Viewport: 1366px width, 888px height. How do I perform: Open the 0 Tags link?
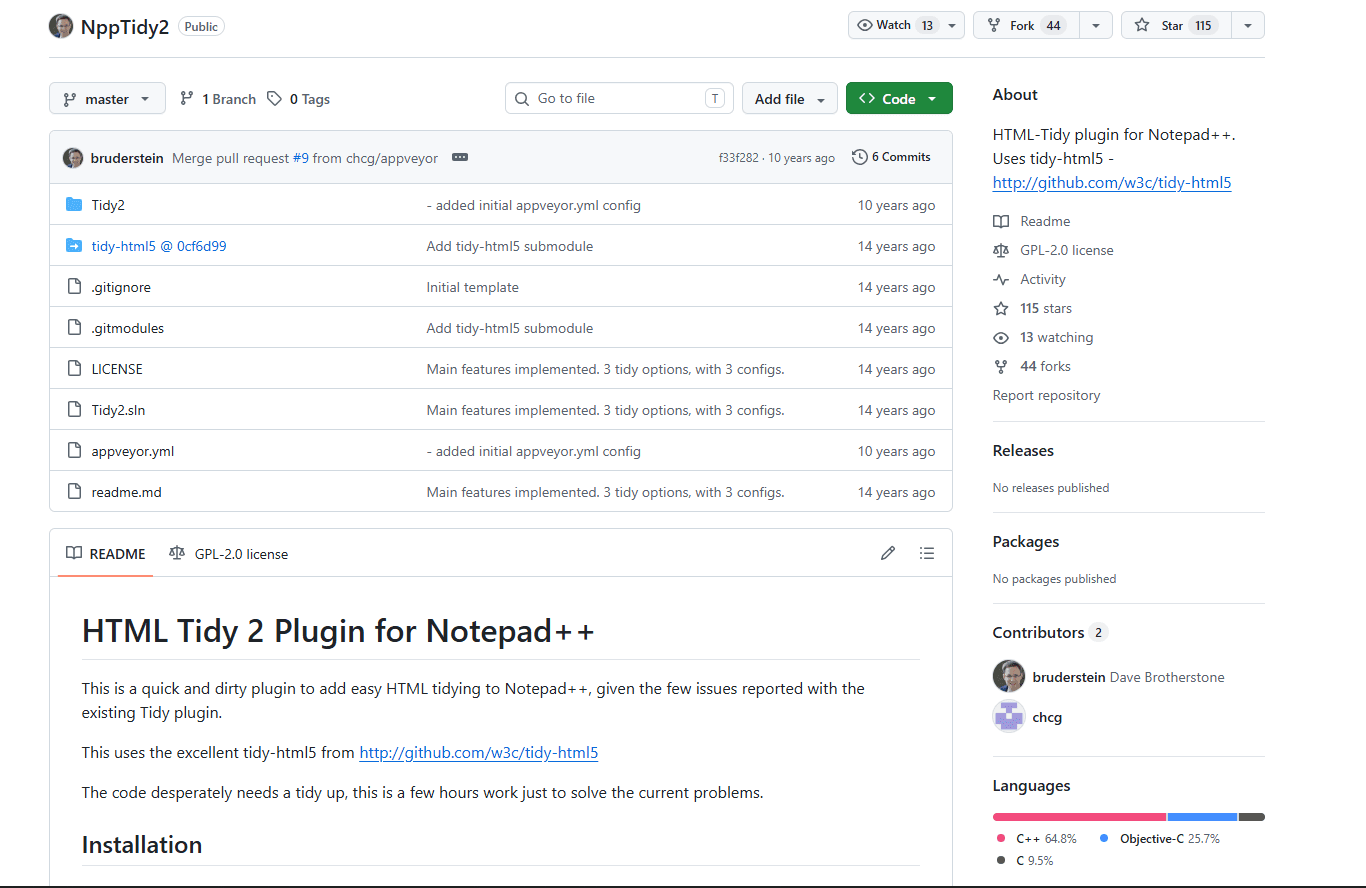pos(298,99)
